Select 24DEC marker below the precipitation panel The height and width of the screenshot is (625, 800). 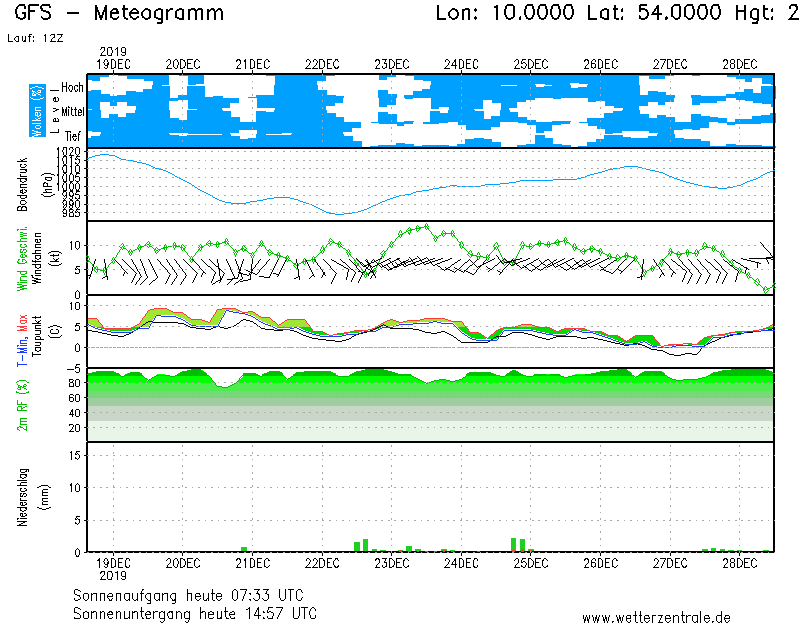(x=461, y=563)
